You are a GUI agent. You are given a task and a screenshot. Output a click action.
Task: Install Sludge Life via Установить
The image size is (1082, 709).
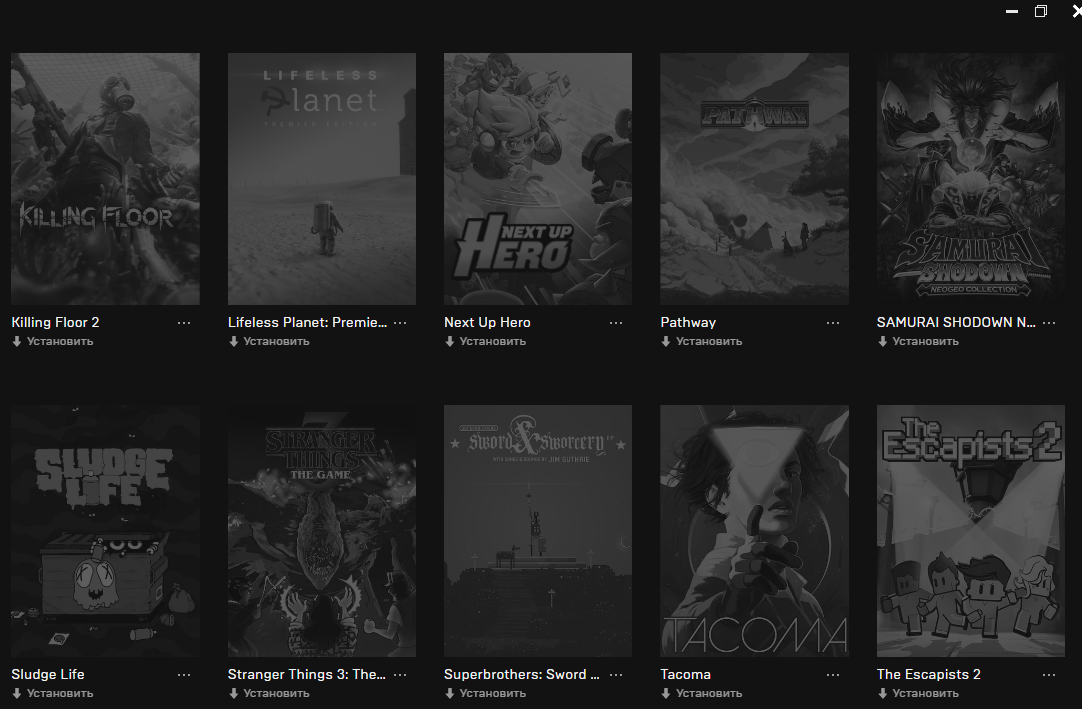(x=52, y=693)
